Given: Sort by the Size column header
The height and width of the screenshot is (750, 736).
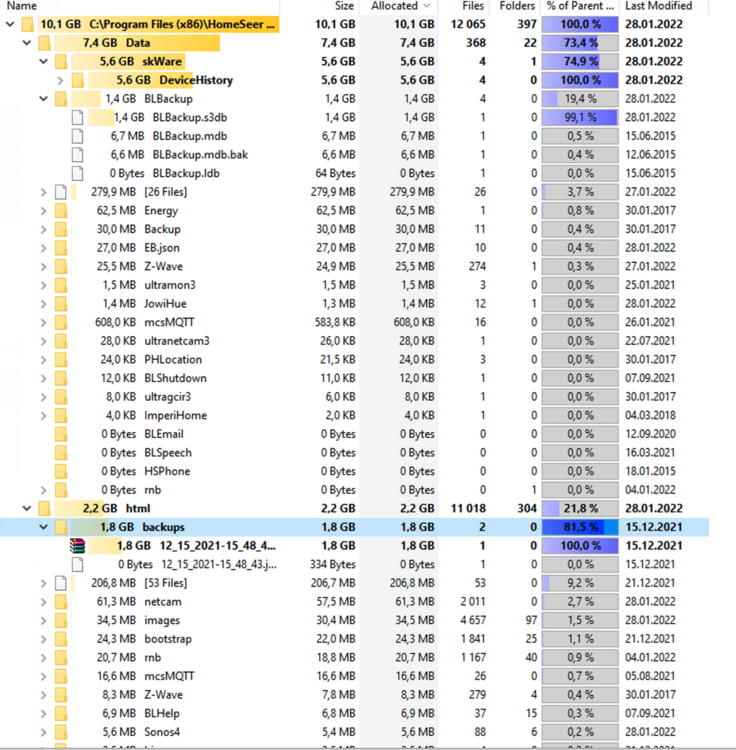Looking at the screenshot, I should (344, 6).
